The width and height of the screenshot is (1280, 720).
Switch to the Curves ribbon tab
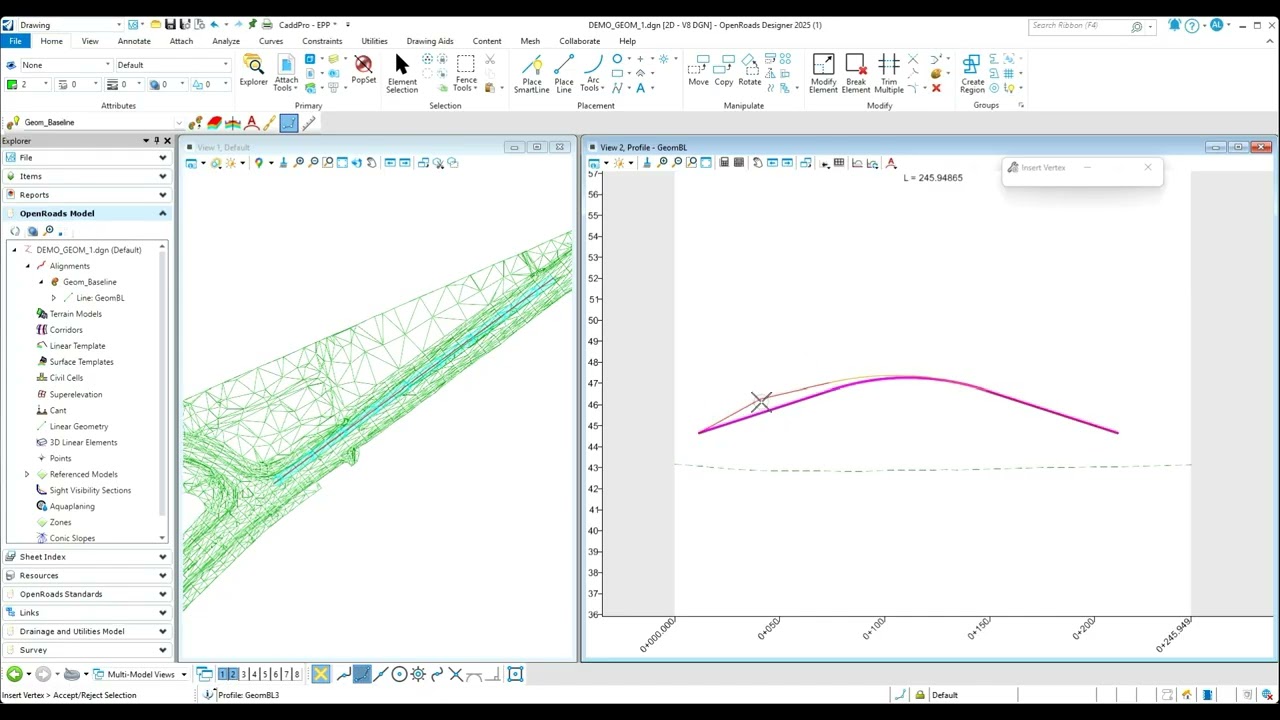(271, 41)
